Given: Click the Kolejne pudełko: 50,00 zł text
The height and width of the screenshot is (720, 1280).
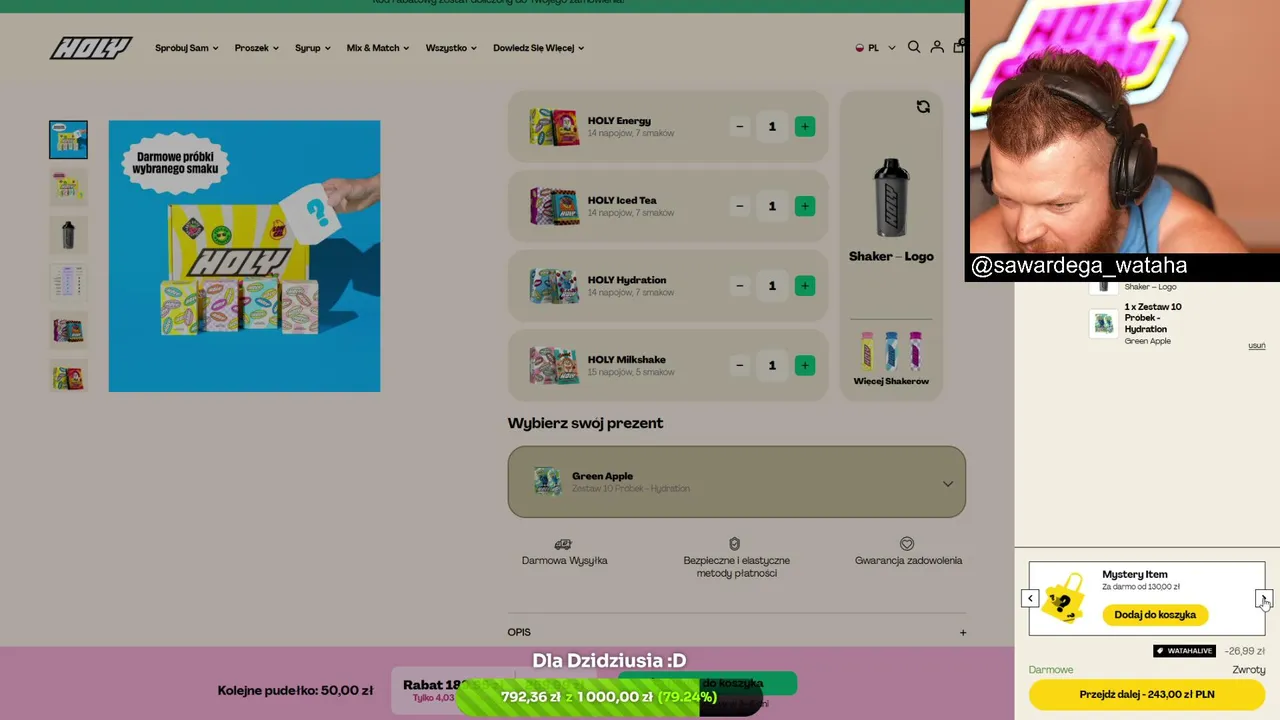Looking at the screenshot, I should [x=295, y=690].
